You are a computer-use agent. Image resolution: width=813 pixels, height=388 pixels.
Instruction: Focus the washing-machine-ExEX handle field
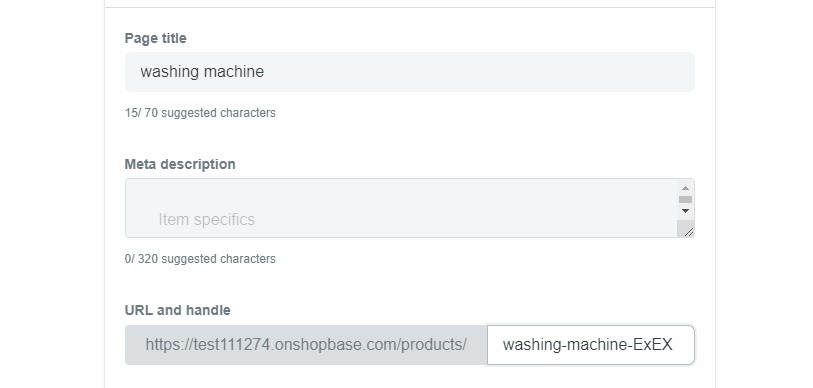tap(591, 345)
